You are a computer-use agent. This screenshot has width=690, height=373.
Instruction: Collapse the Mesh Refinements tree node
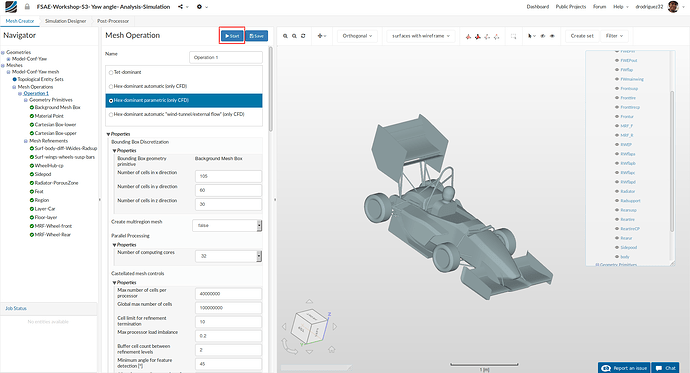pos(26,141)
